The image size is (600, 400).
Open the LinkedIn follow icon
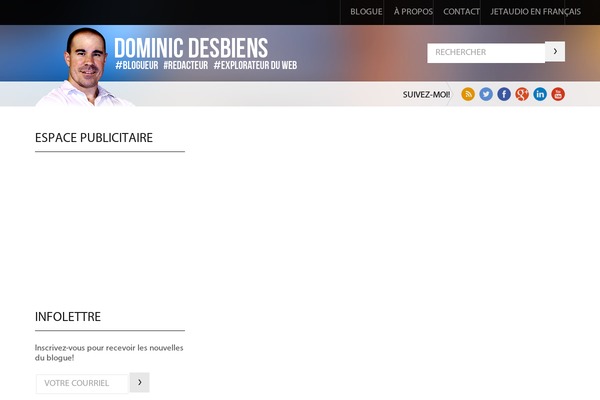click(x=540, y=94)
